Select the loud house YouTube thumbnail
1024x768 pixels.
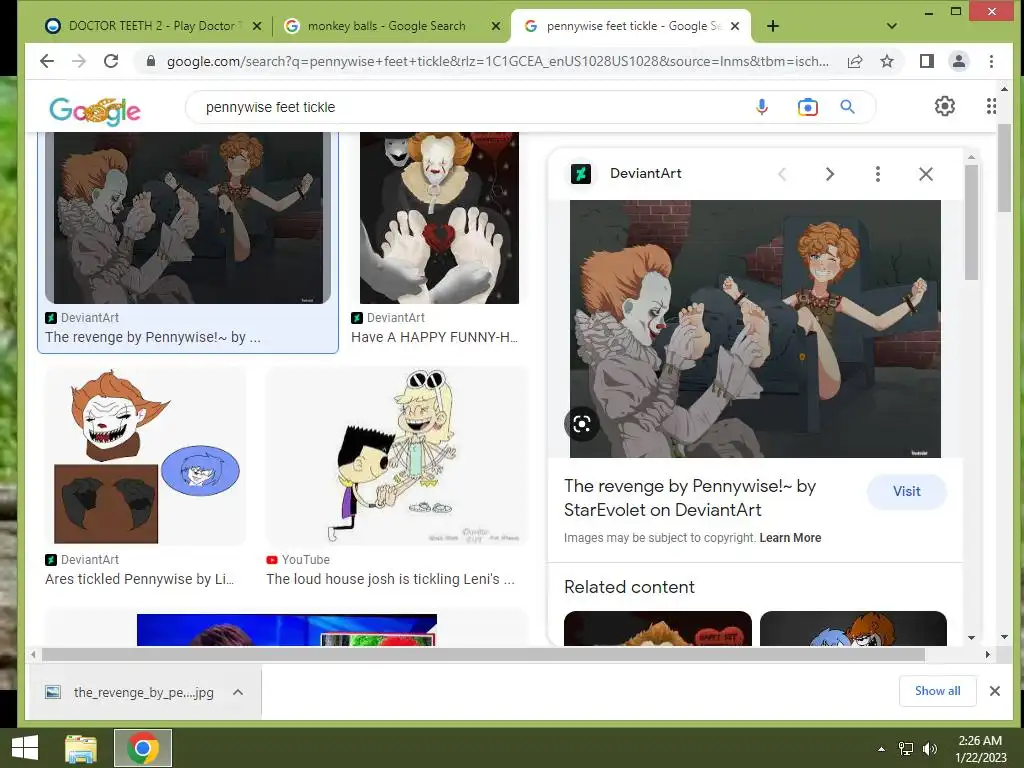(396, 456)
